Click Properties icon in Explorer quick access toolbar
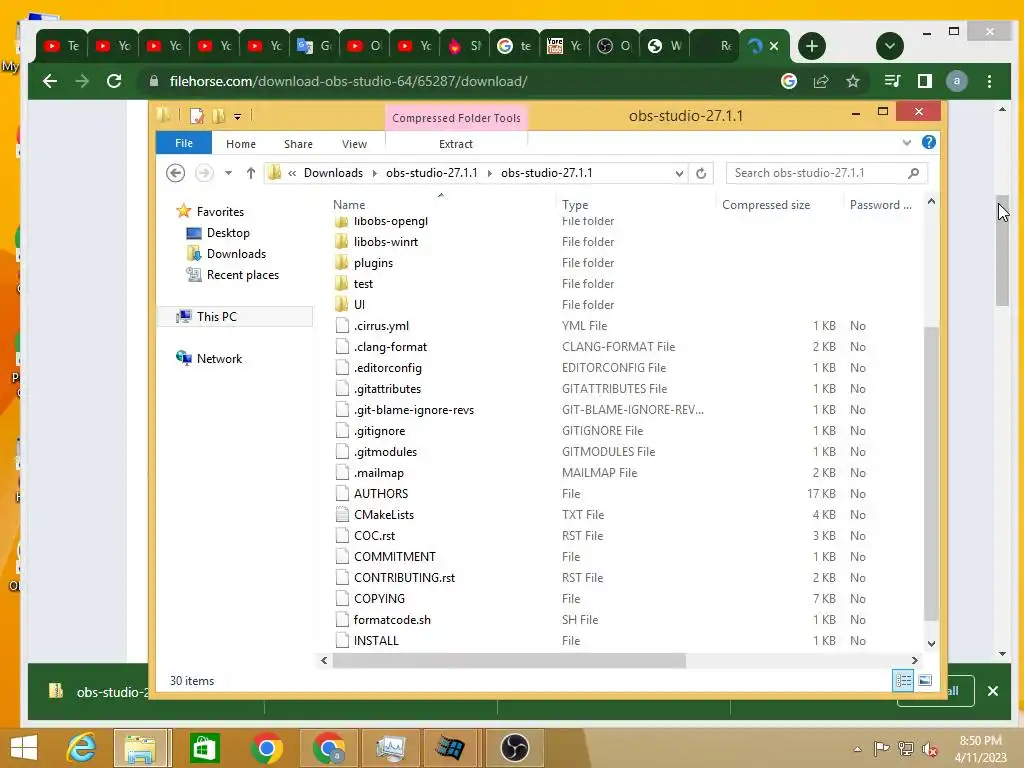1024x768 pixels. (x=196, y=116)
